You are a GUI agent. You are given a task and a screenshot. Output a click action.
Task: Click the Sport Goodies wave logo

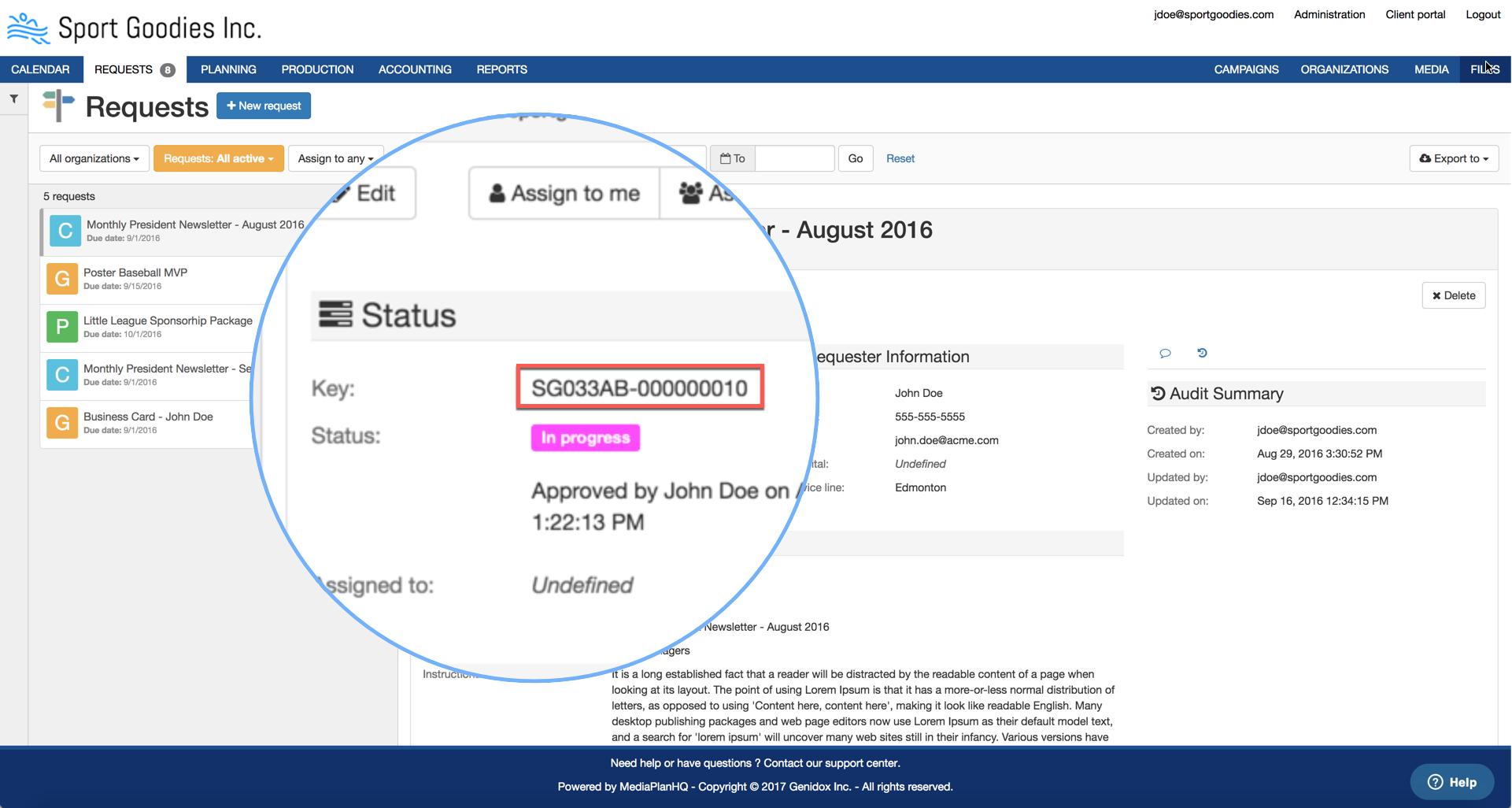click(28, 28)
